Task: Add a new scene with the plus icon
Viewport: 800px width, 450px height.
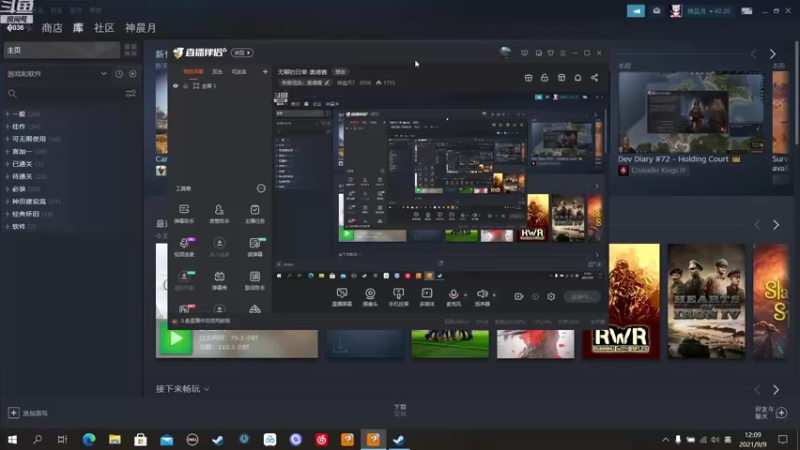Action: [265, 72]
